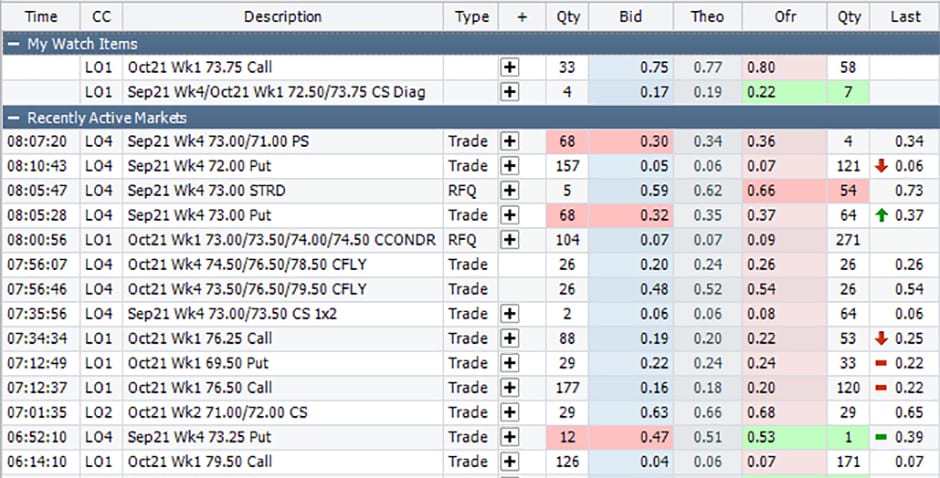Click plus icon for Oct21 Wk1 79.50 Call
940x478 pixels.
click(510, 462)
